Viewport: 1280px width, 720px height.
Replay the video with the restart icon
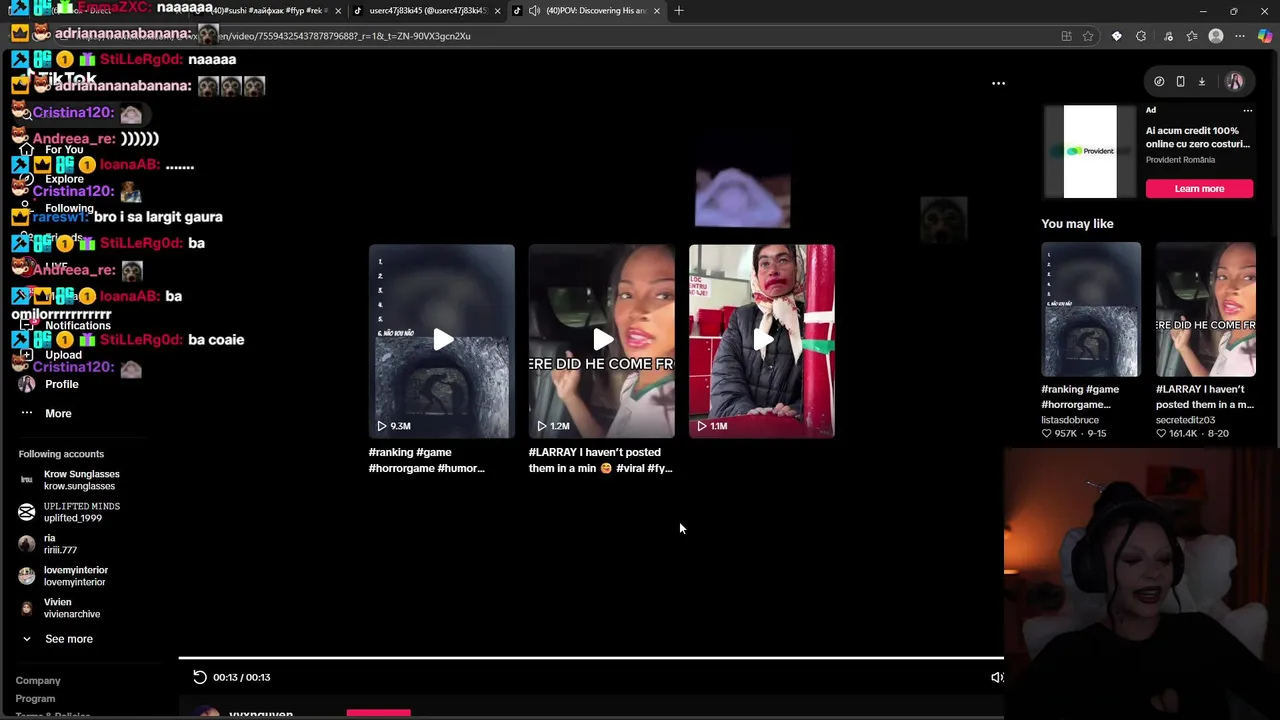pyautogui.click(x=200, y=677)
